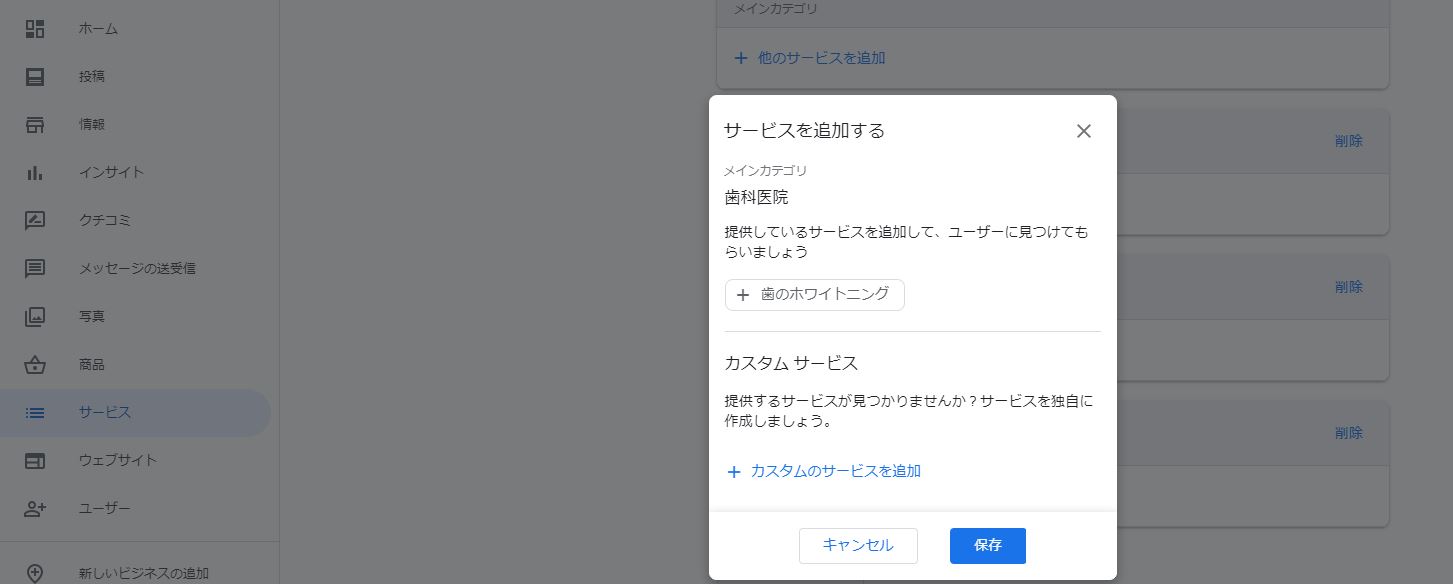1453x584 pixels.
Task: Open ホーム in the sidebar menu
Action: click(98, 29)
